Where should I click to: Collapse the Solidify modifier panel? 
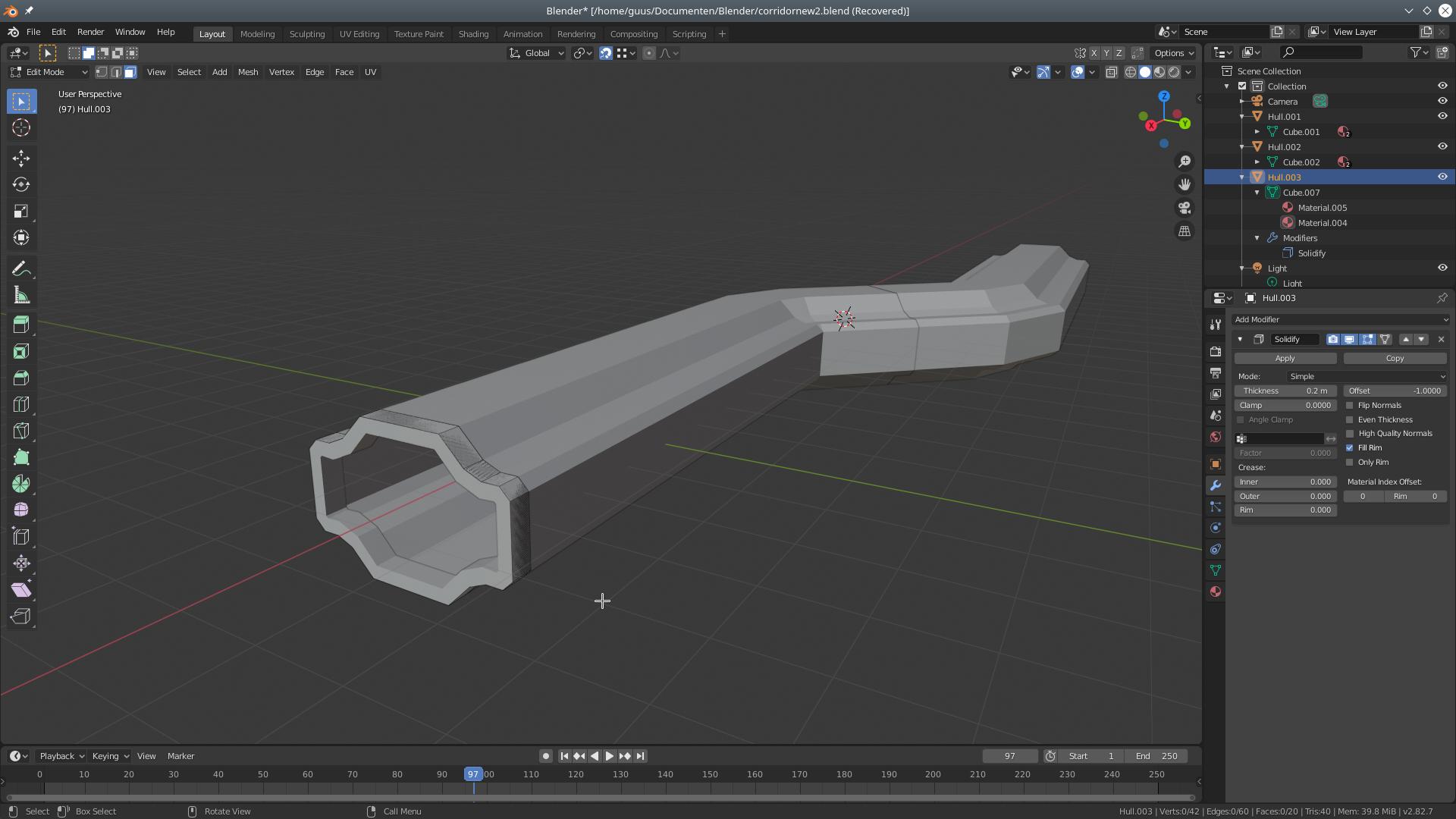click(x=1241, y=339)
